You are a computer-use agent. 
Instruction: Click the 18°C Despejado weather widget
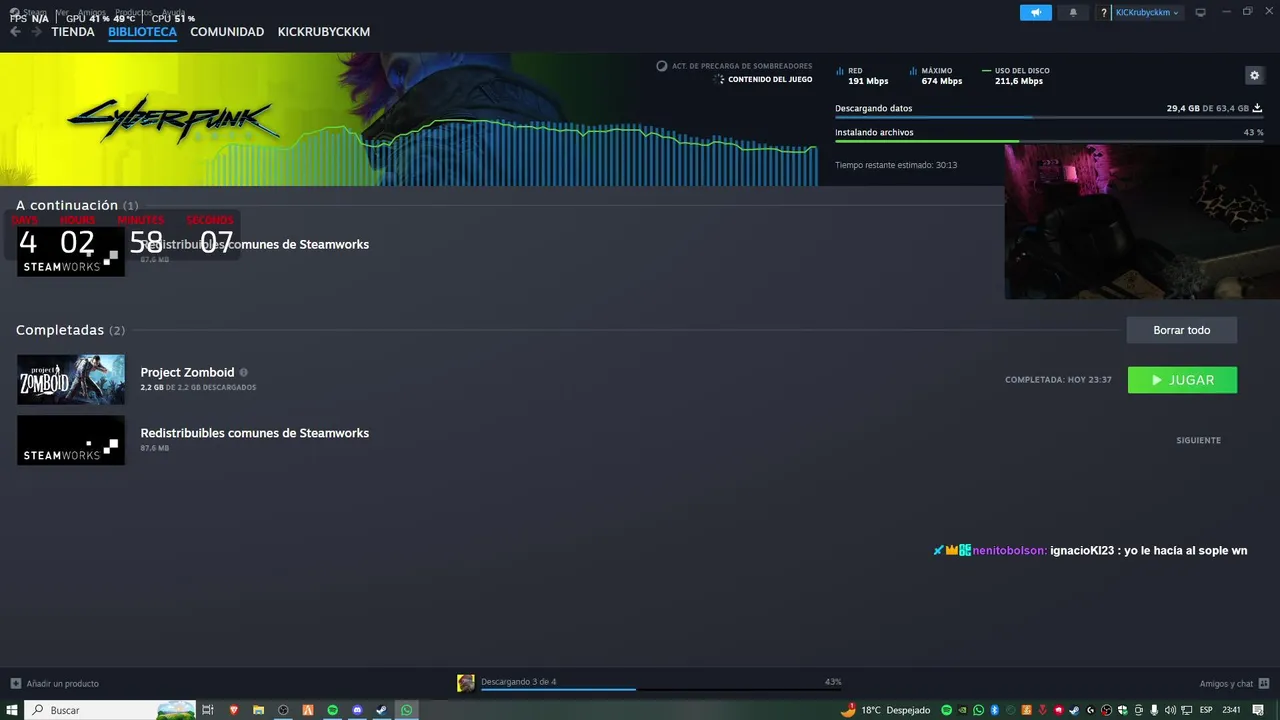(x=886, y=710)
